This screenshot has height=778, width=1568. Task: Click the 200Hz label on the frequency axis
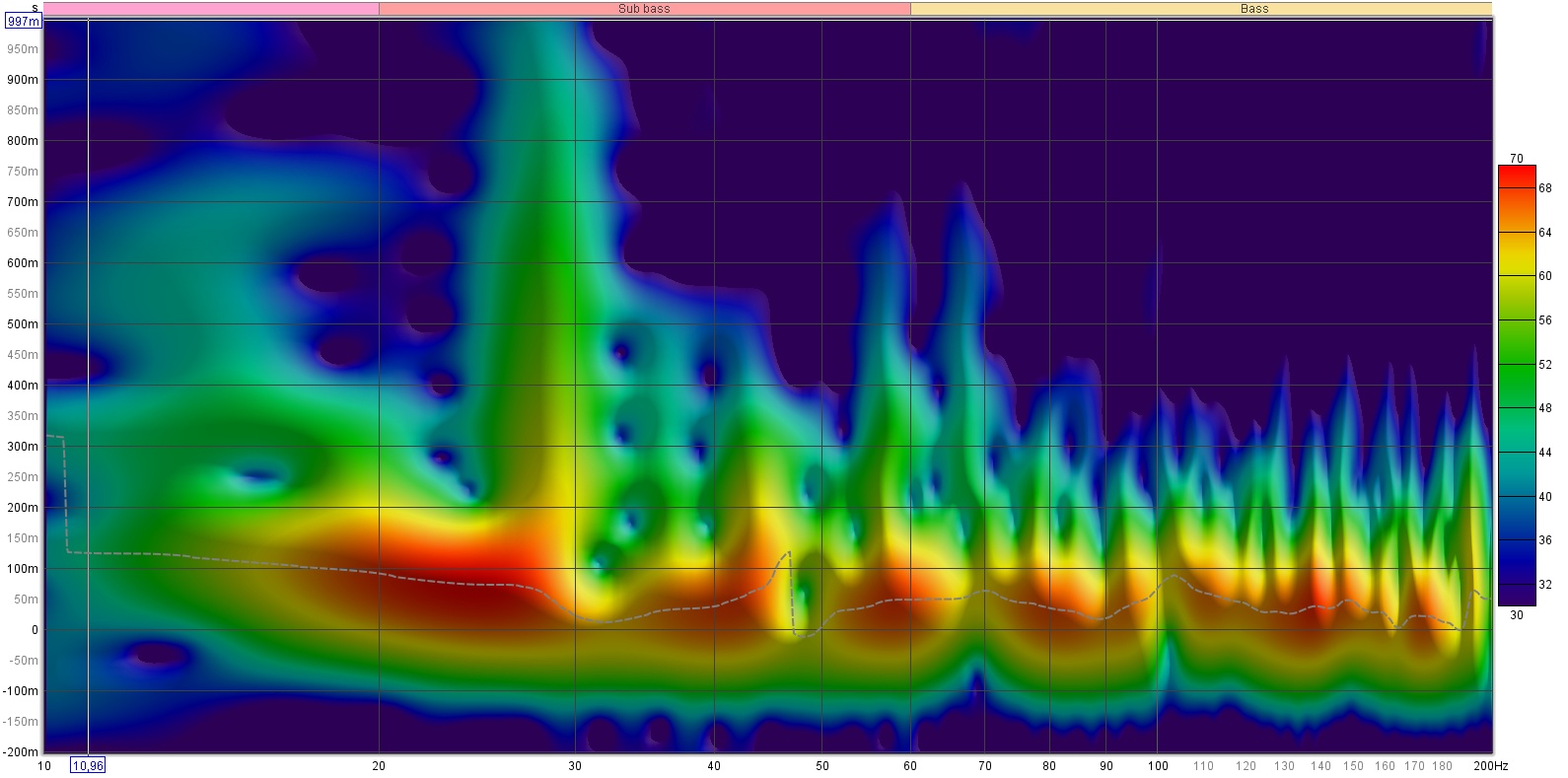click(1490, 766)
